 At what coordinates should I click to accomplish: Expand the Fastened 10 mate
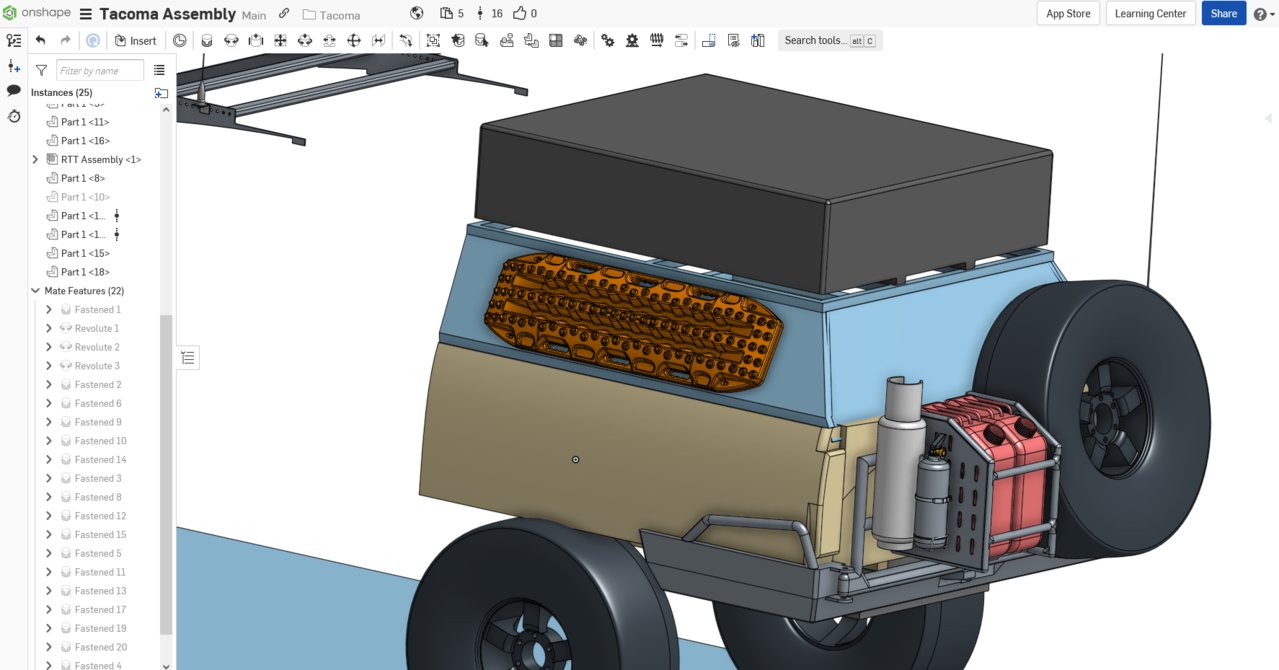tap(49, 441)
